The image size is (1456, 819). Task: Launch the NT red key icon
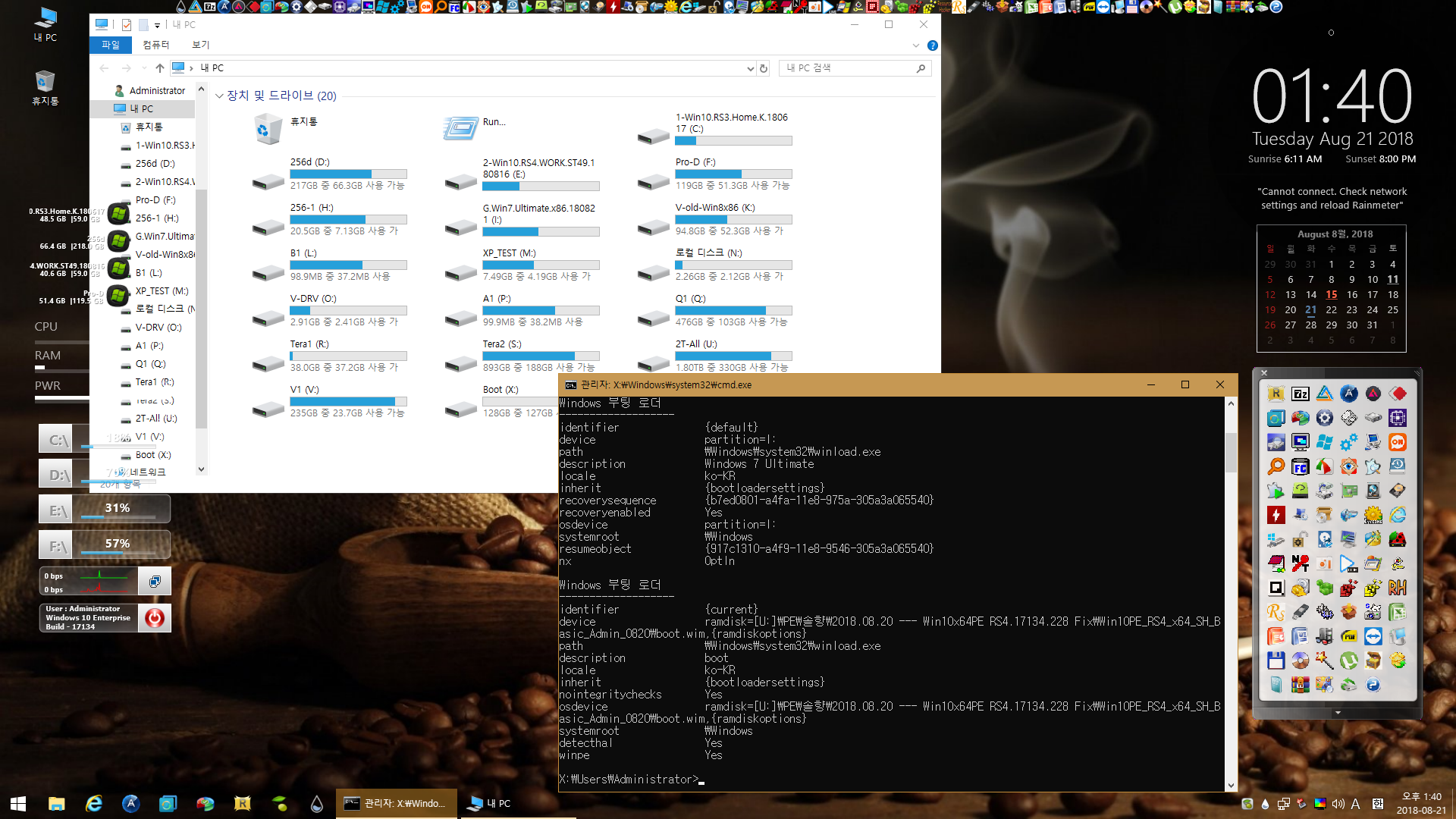(x=1300, y=563)
